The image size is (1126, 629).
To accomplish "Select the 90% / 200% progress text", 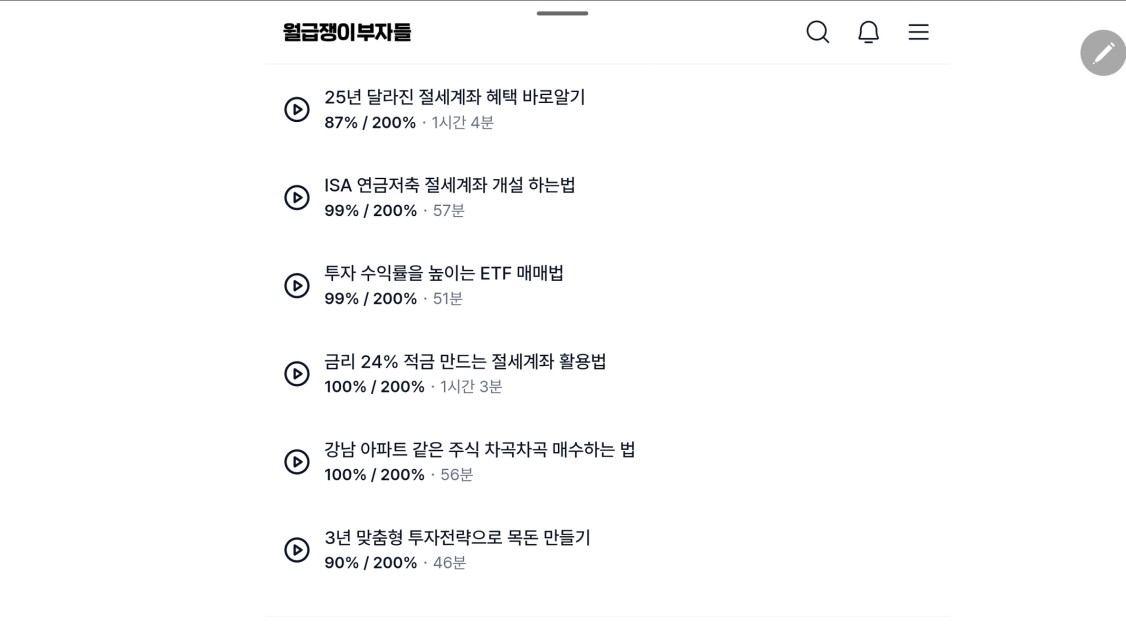I will [371, 563].
